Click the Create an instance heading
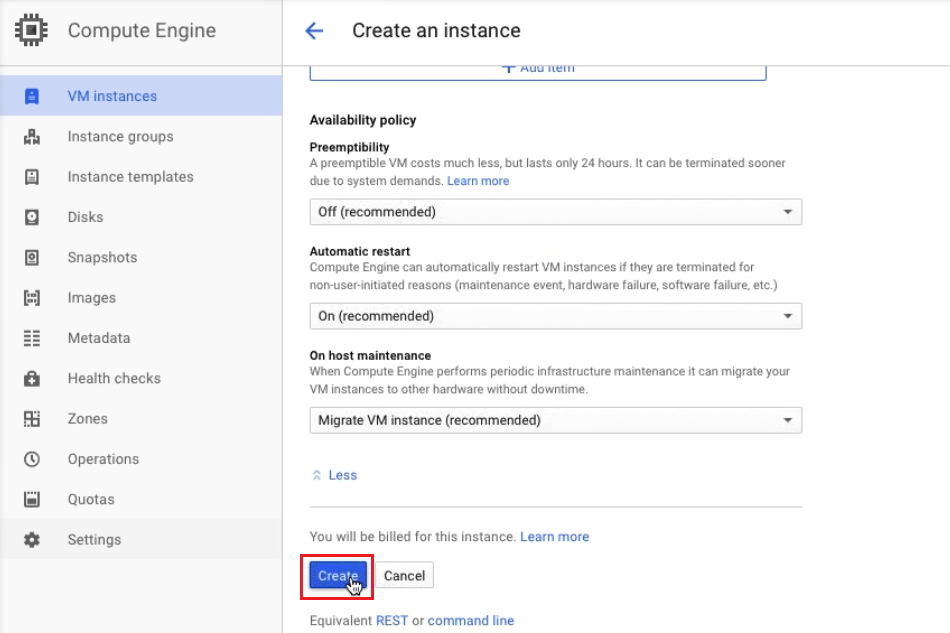Viewport: 950px width, 633px height. click(436, 30)
